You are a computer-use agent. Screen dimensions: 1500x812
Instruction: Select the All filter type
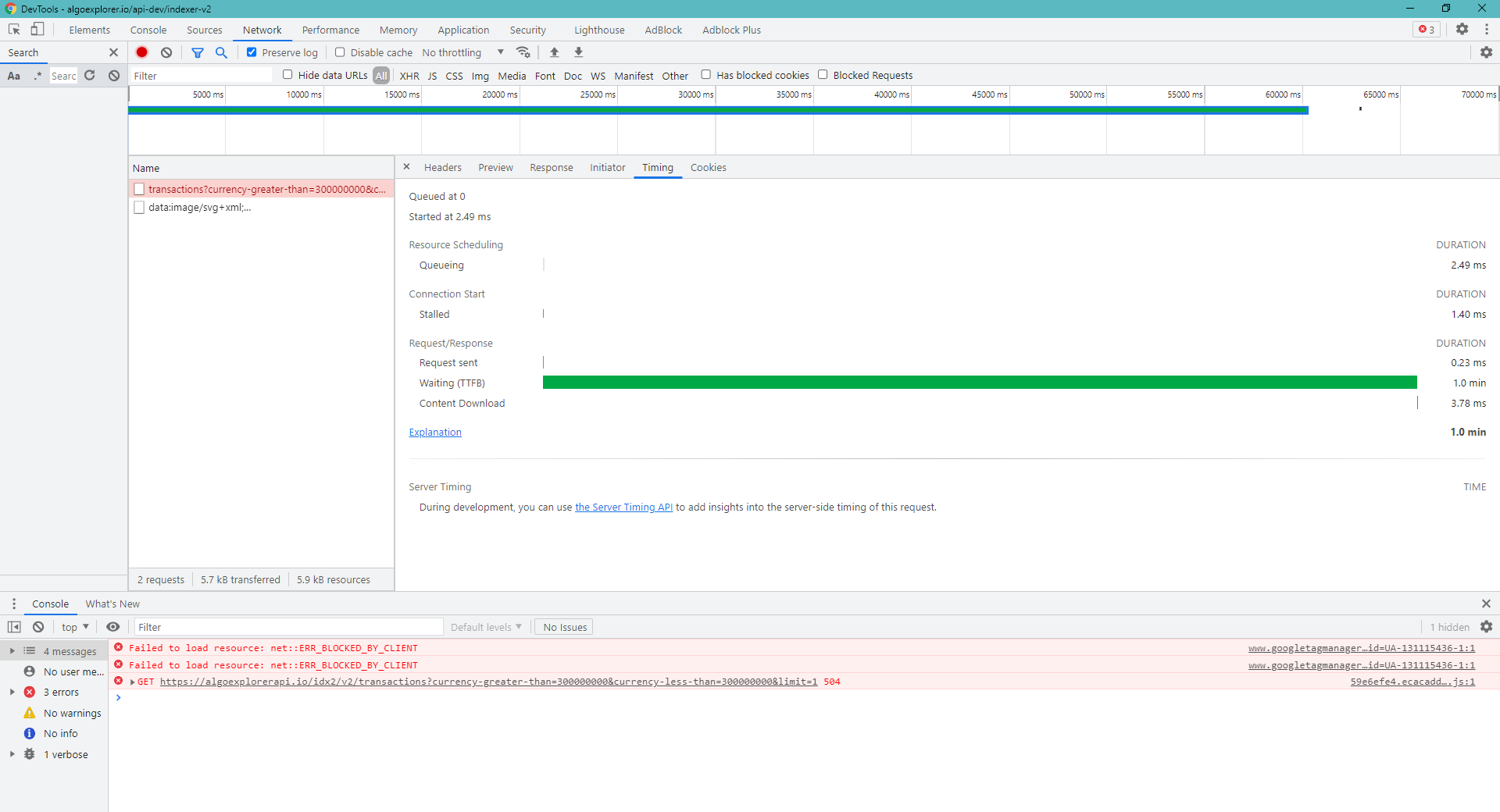(x=381, y=76)
